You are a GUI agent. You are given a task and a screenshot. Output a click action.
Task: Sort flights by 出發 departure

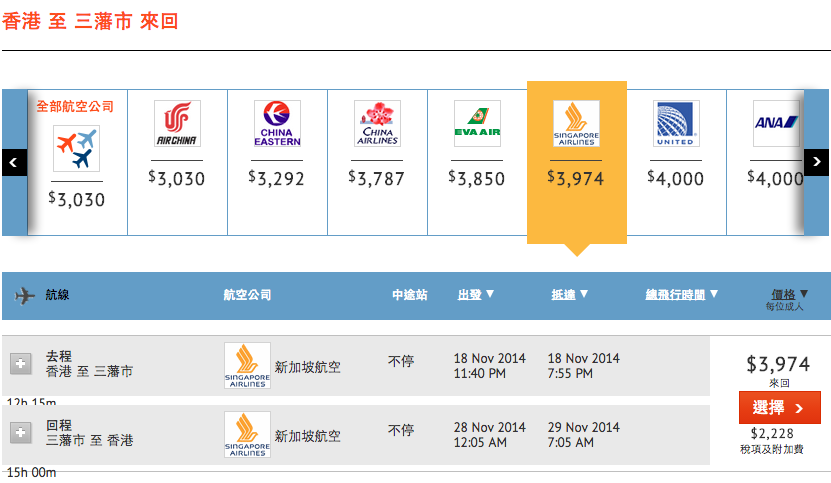click(x=475, y=295)
